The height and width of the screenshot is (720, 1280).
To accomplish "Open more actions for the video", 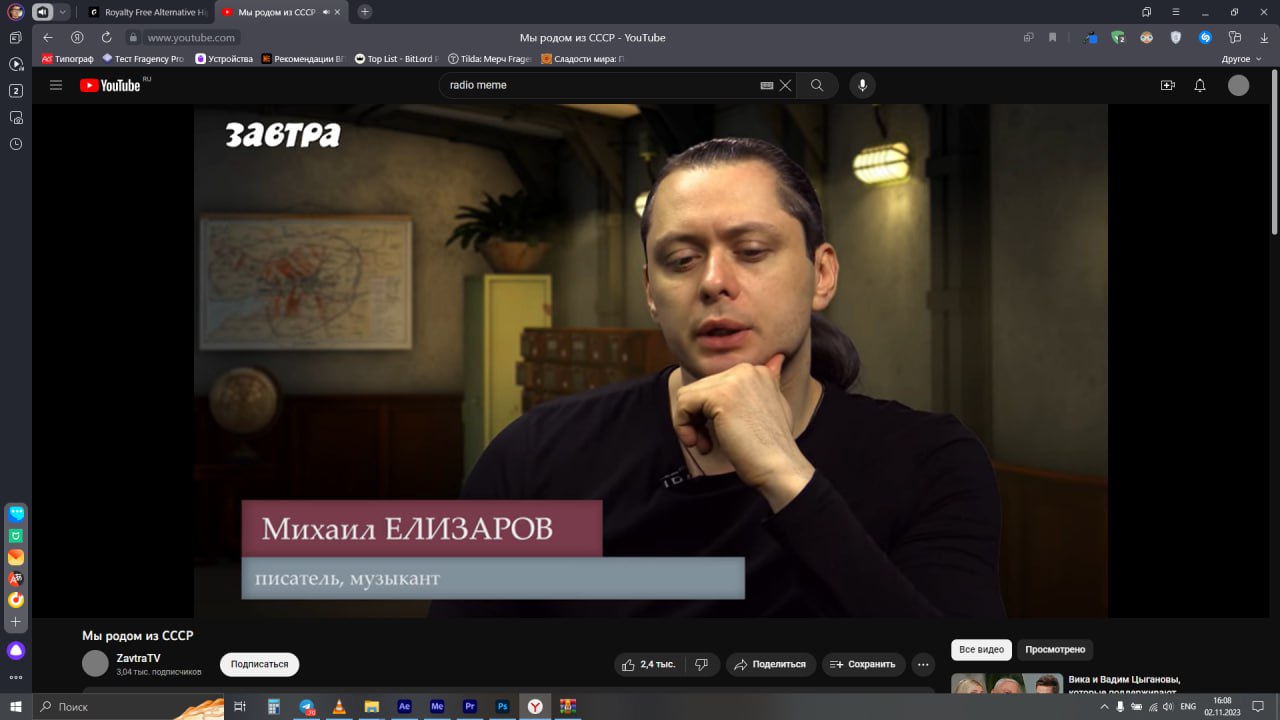I will pos(923,664).
